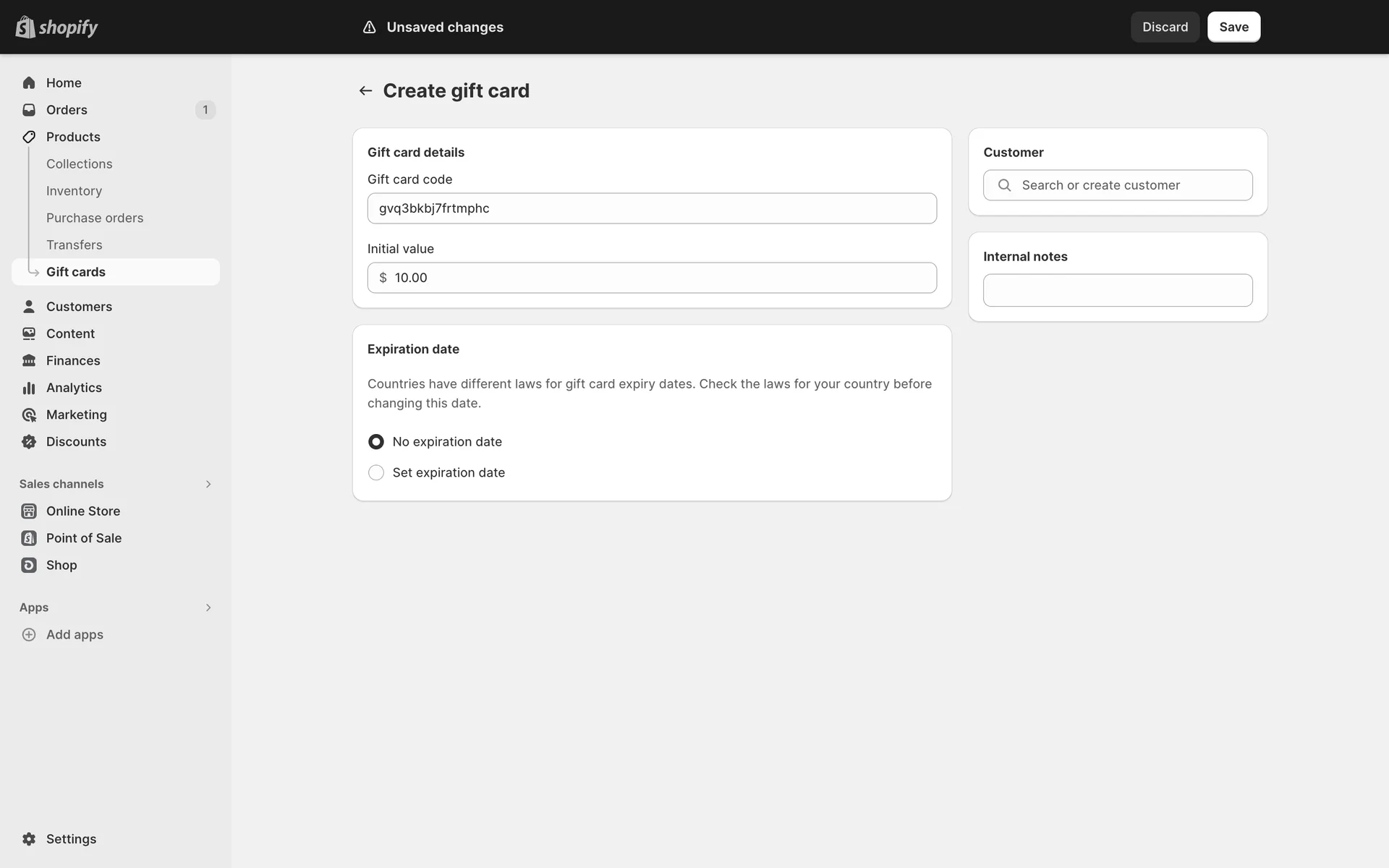Click the Analytics bar chart icon
This screenshot has height=868, width=1389.
click(29, 388)
